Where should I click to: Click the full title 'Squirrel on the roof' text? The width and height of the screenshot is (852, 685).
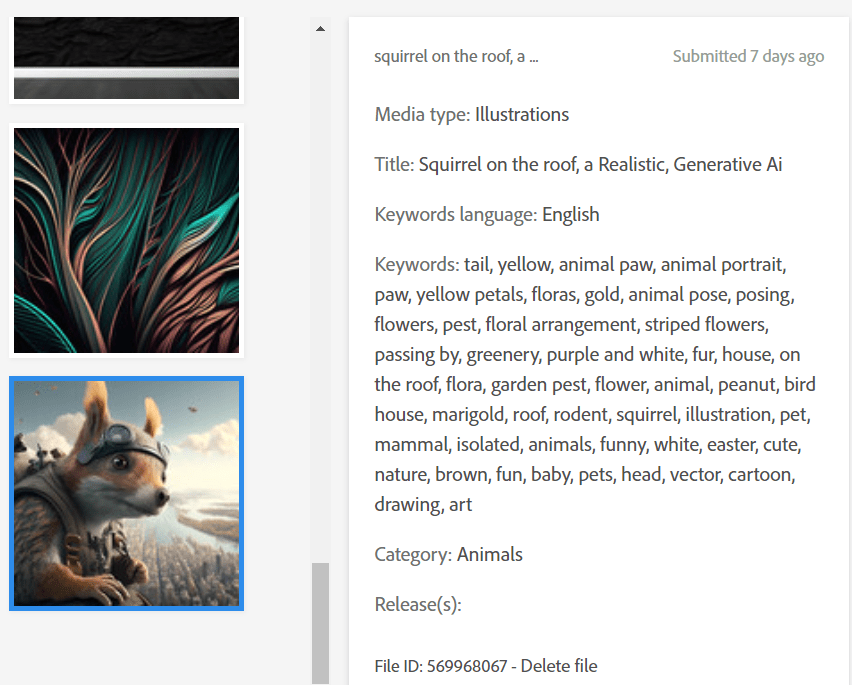(600, 165)
